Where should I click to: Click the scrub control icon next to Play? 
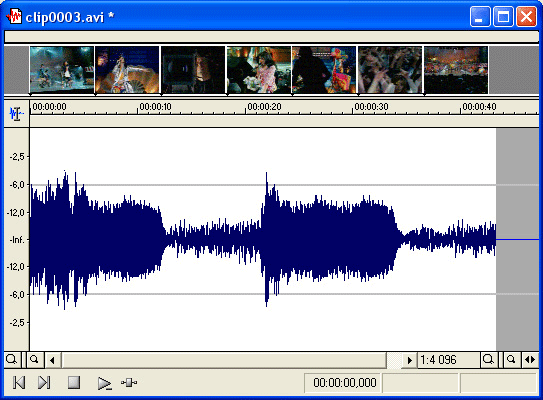coord(129,383)
